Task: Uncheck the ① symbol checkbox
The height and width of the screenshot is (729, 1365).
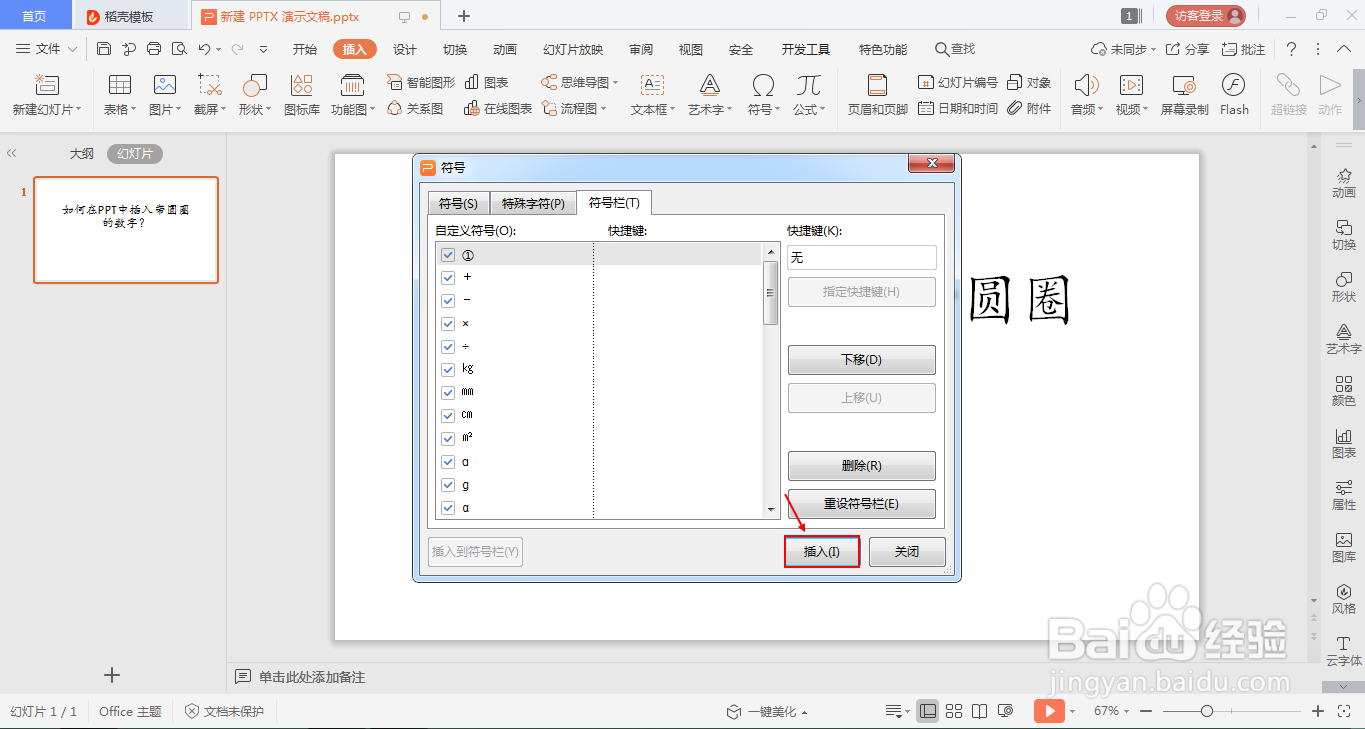Action: tap(447, 256)
